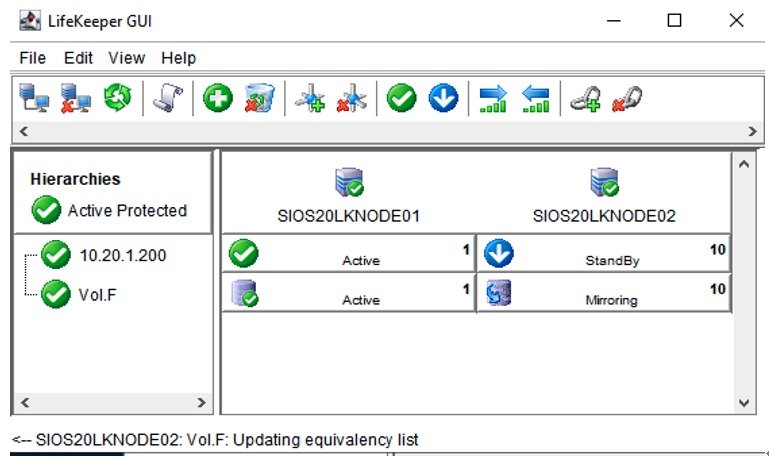
Task: Click the Delete Comm Path icon
Action: (x=352, y=98)
